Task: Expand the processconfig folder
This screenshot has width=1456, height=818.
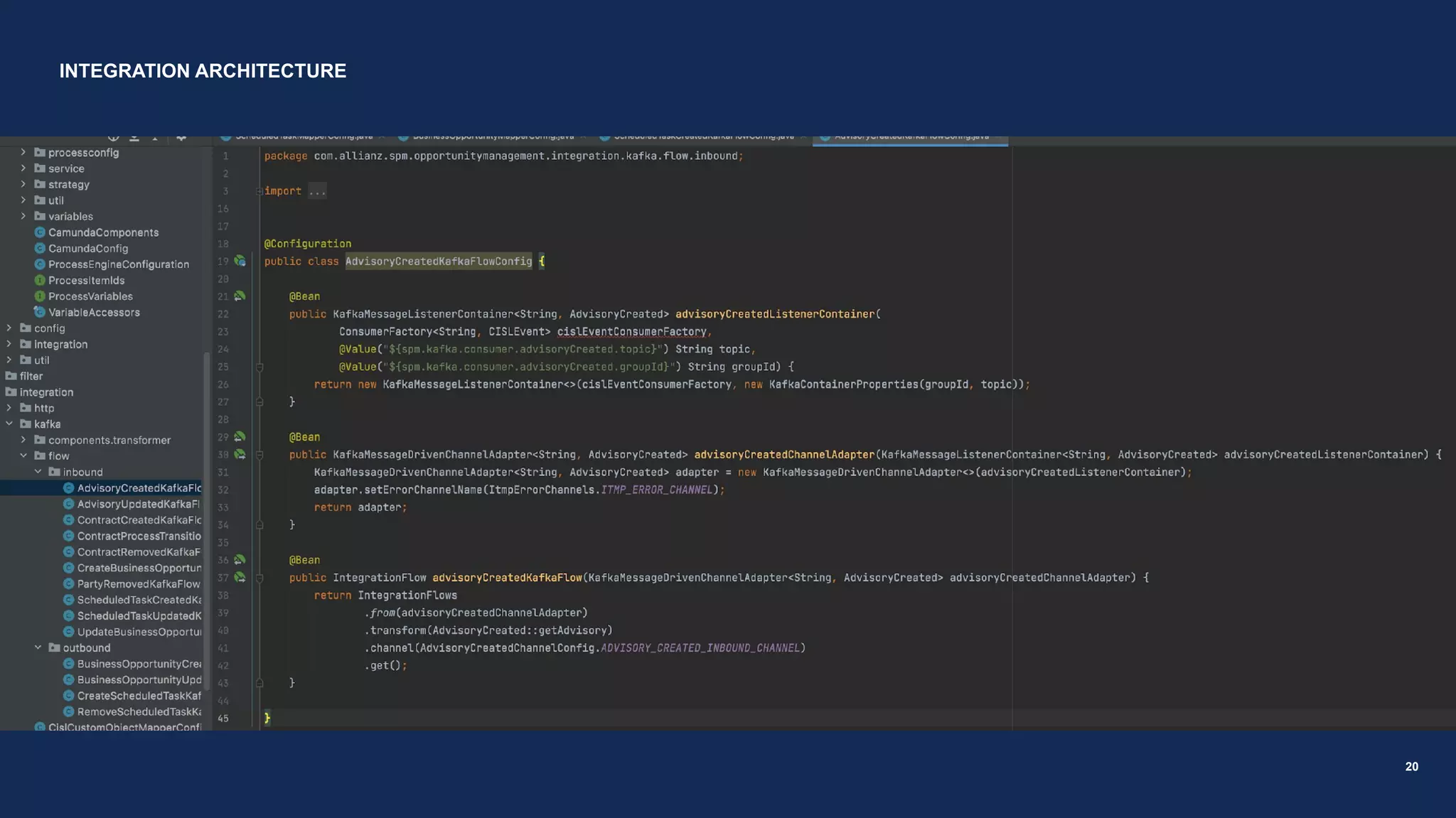Action: 23,153
